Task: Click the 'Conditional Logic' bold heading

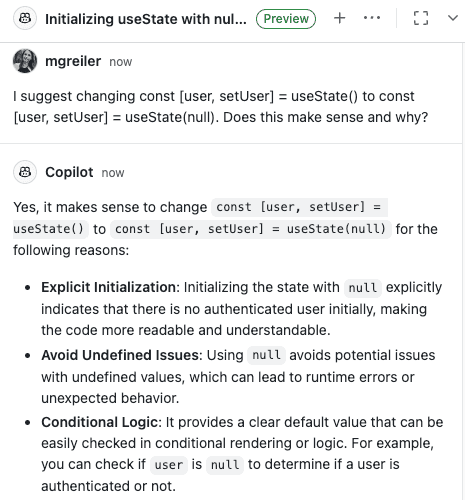Action: click(99, 422)
